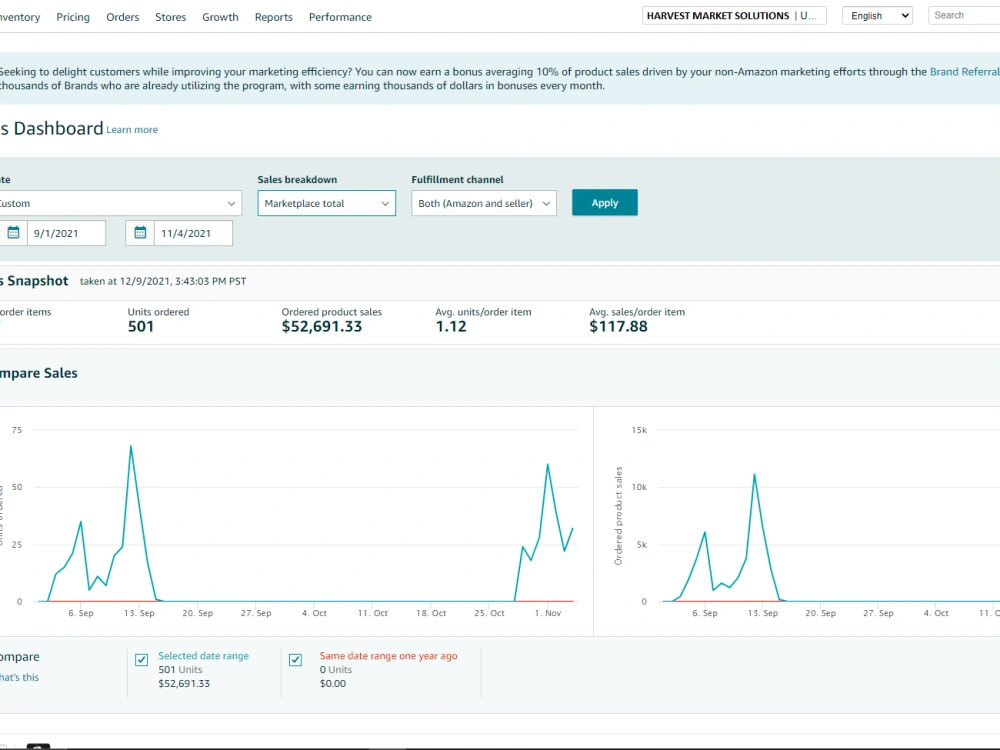Uncheck Same date range one year ago
The width and height of the screenshot is (1000, 750).
pos(295,659)
